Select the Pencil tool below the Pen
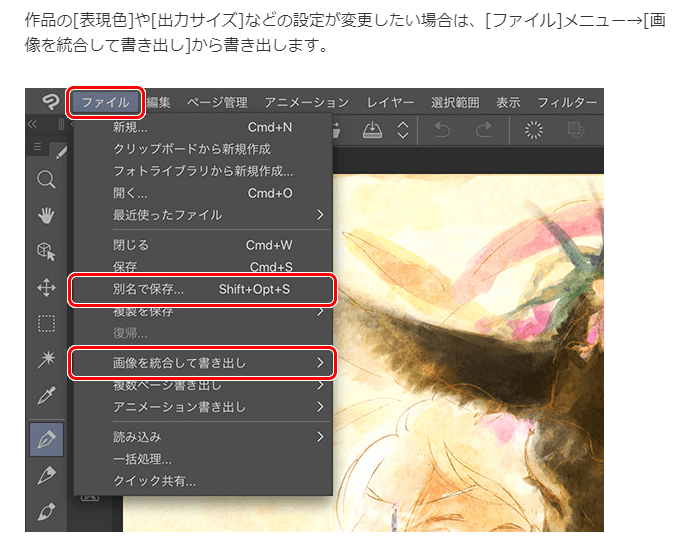The image size is (700, 551). [46, 475]
